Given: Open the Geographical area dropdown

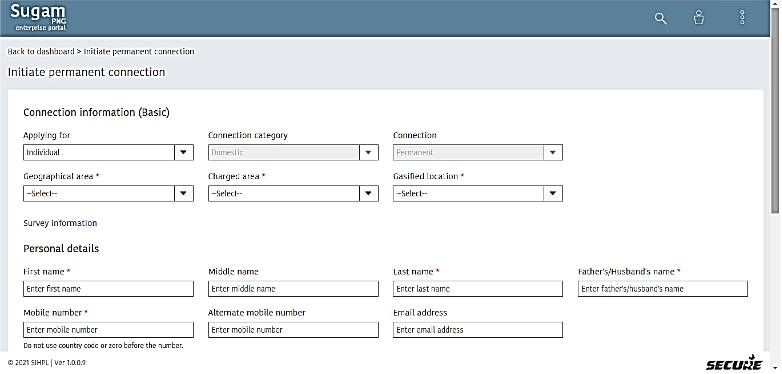Looking at the screenshot, I should pyautogui.click(x=108, y=193).
